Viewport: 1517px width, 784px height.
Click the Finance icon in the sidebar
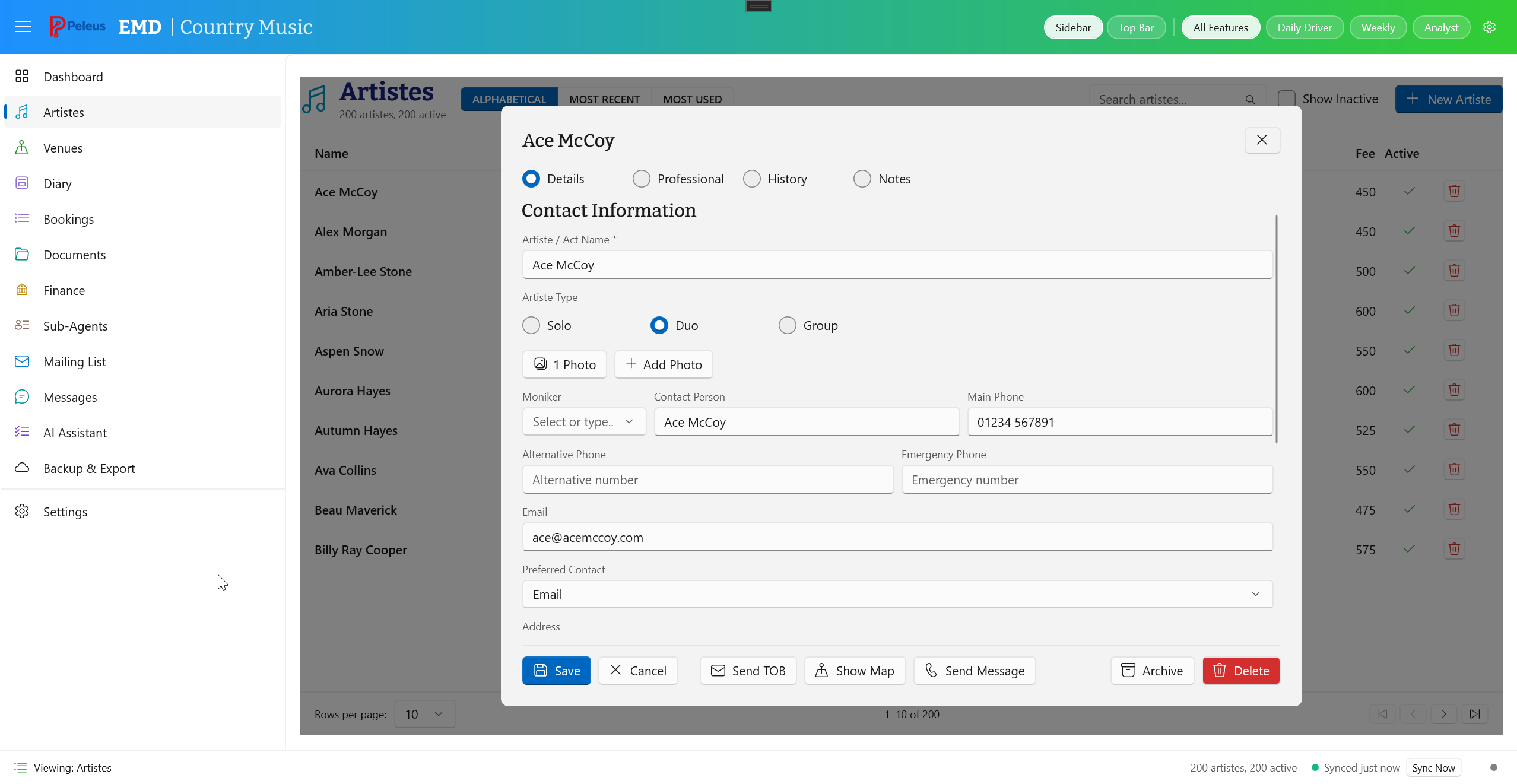pos(22,290)
